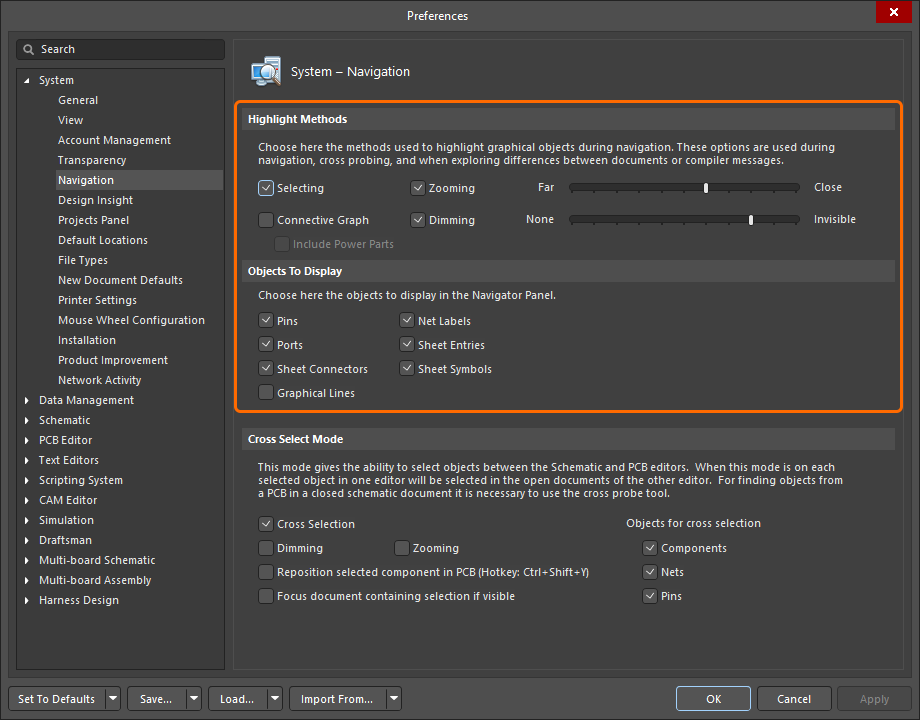This screenshot has height=720, width=920.
Task: Open the Save dropdown arrow
Action: [x=193, y=699]
